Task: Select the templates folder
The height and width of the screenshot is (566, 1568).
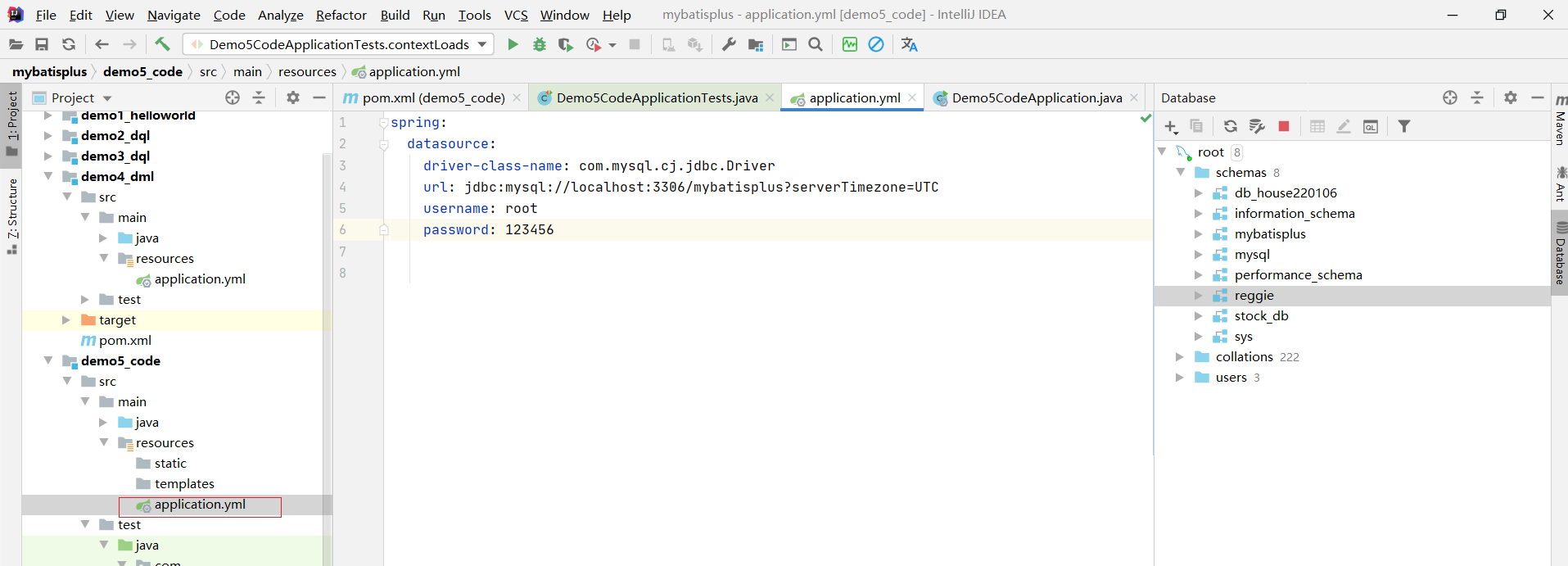Action: click(184, 484)
